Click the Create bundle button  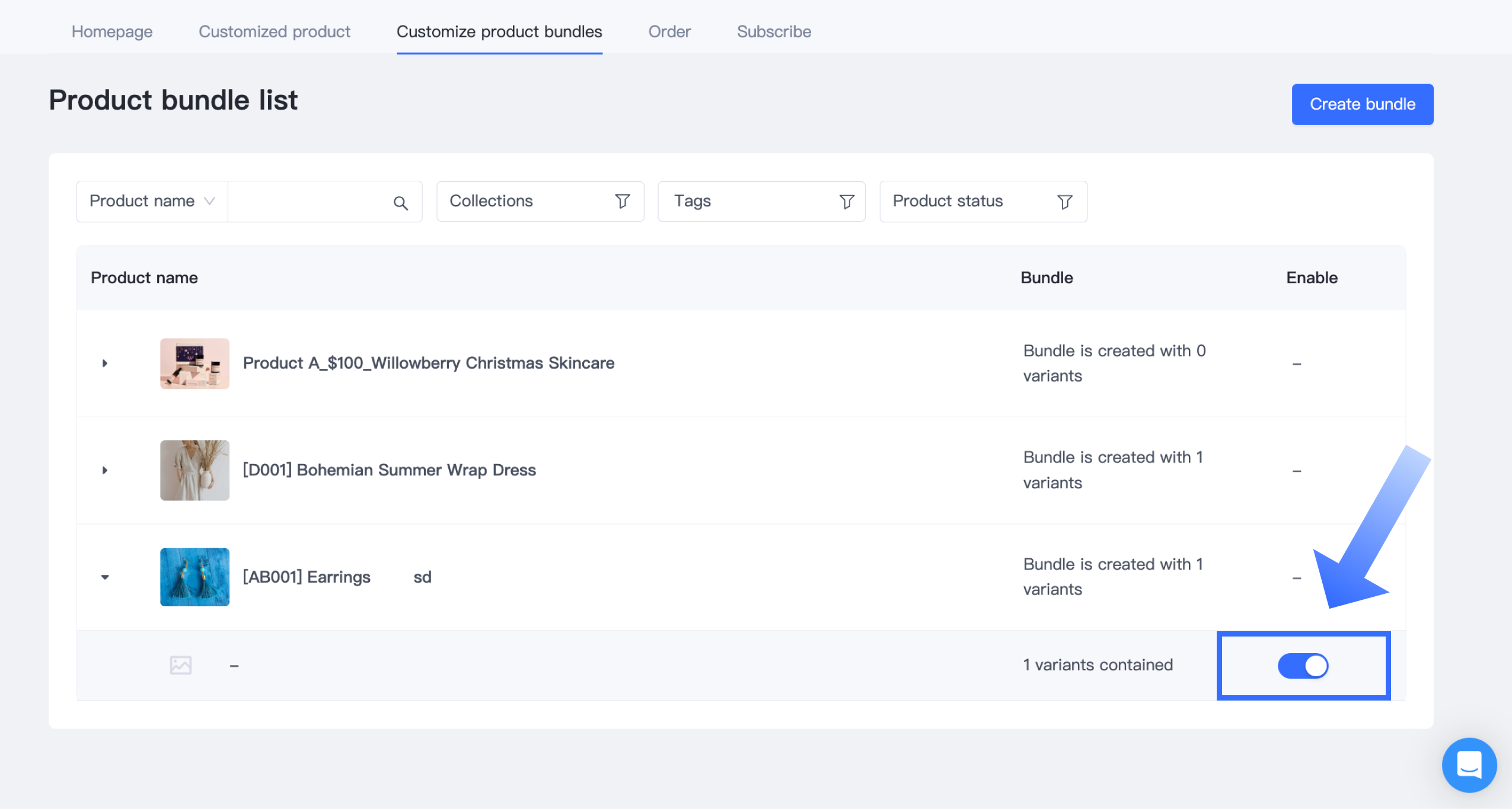tap(1362, 104)
